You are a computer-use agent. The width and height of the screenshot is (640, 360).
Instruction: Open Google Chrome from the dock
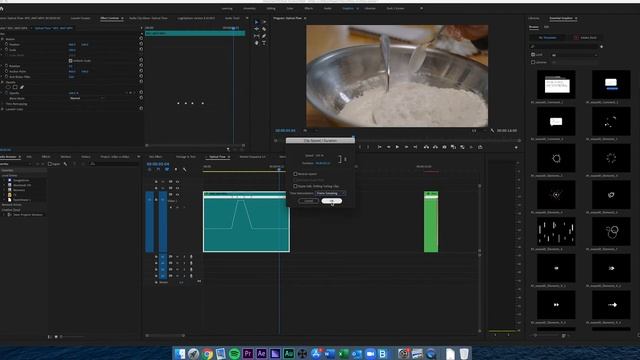(x=207, y=353)
